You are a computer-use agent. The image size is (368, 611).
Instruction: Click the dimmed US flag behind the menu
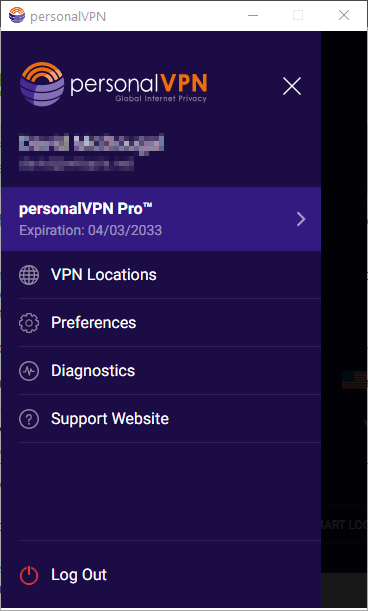355,380
